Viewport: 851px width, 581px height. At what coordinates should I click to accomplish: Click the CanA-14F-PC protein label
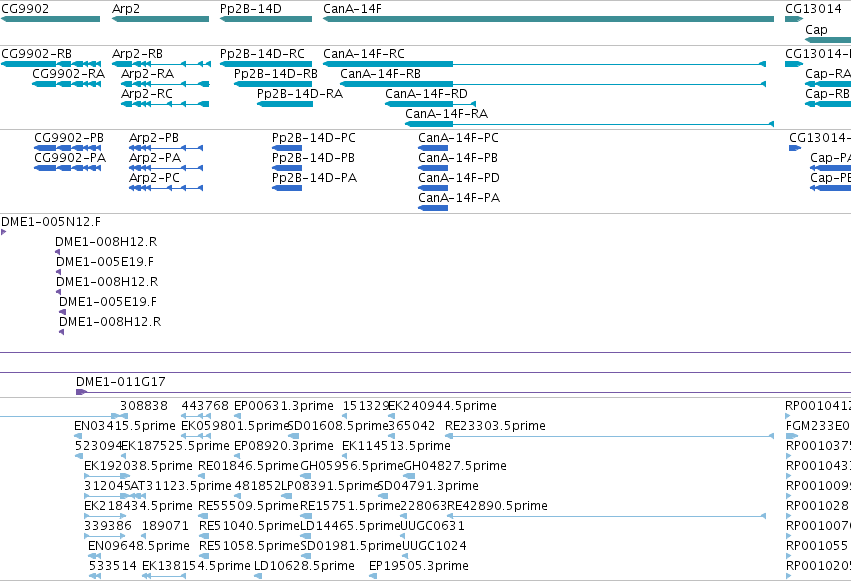pos(458,138)
